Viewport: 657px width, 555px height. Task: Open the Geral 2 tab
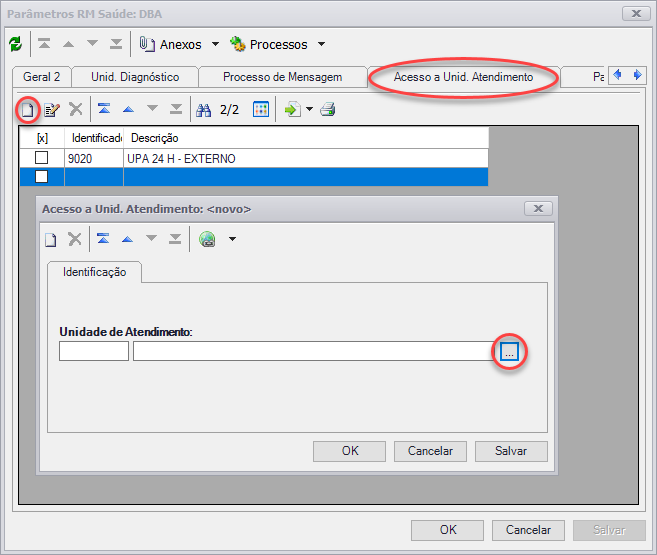(x=41, y=77)
